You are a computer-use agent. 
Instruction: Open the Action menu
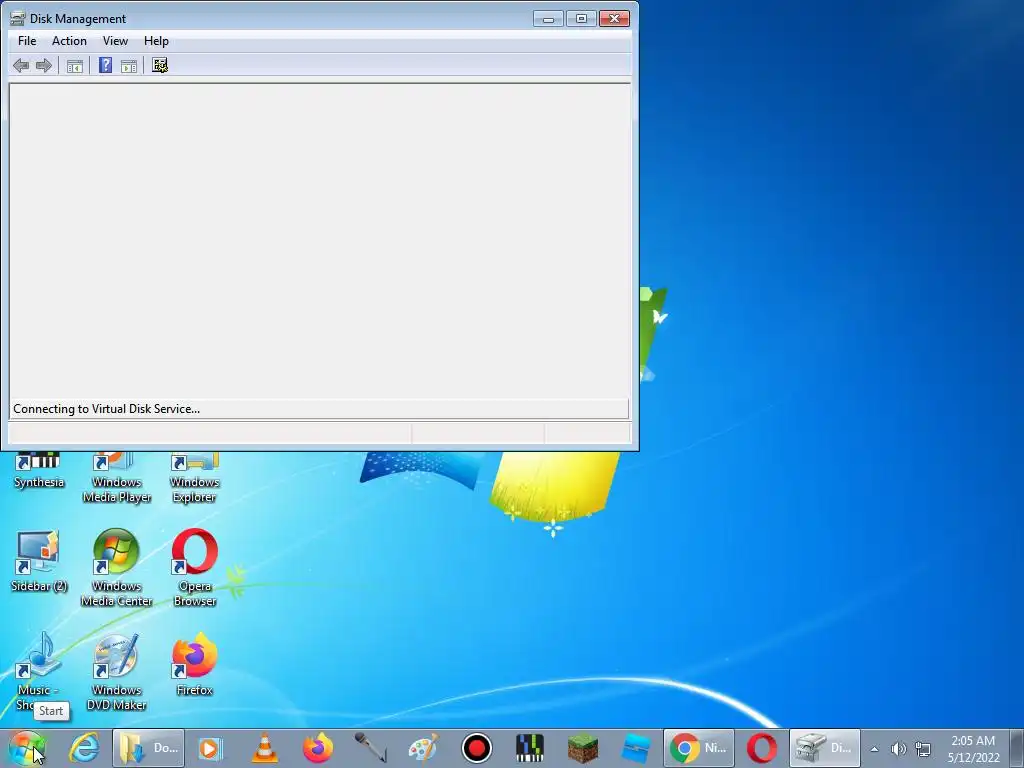[x=69, y=40]
